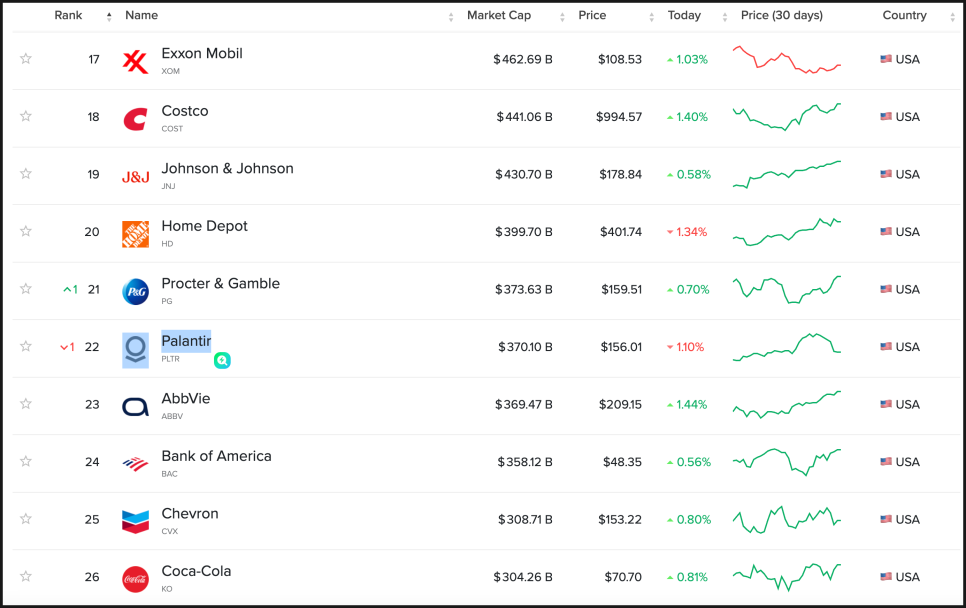The height and width of the screenshot is (608, 966).
Task: Click the $70.70 Coca-Cola price
Action: (623, 577)
